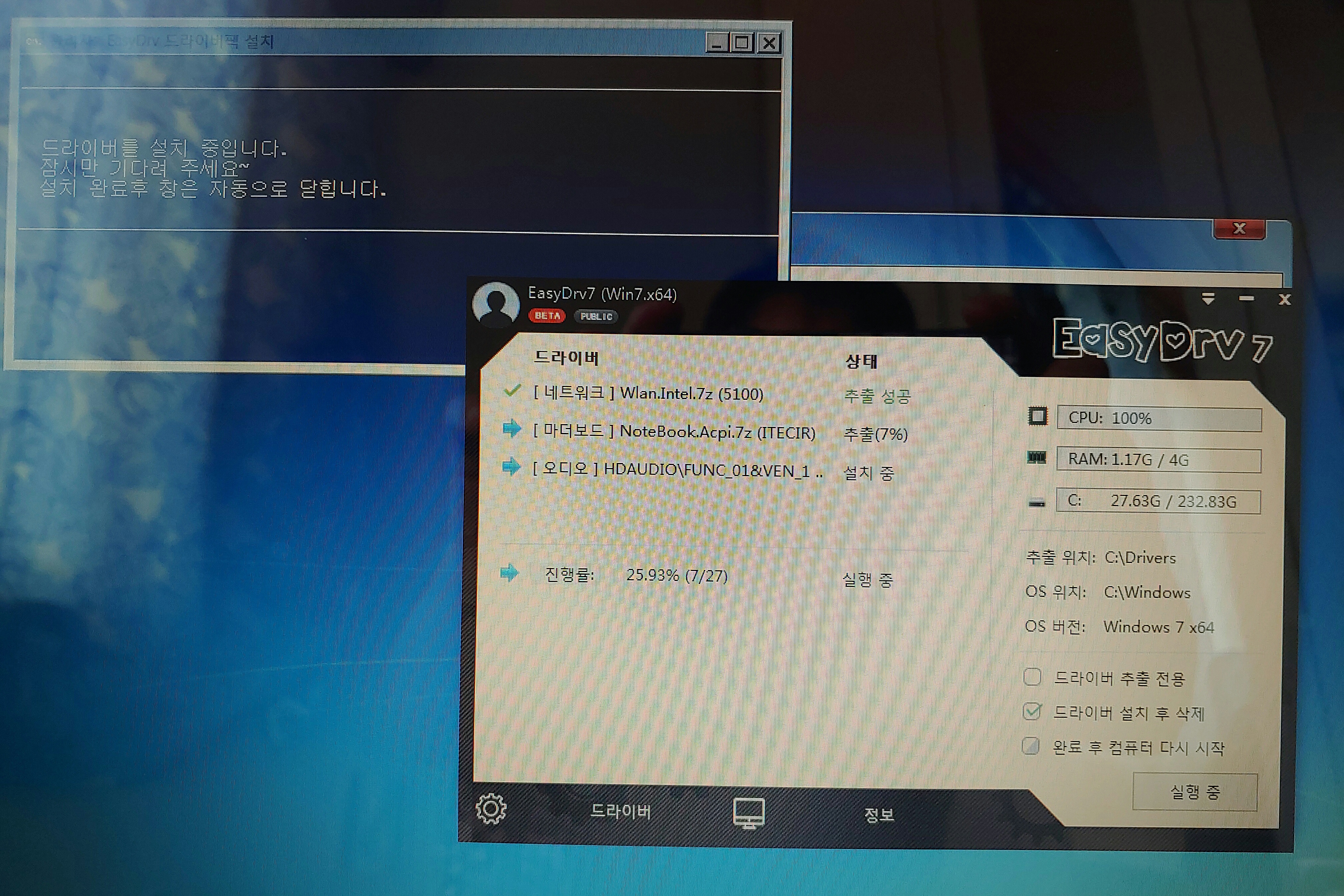
Task: Click the CPU: 100% usage bar
Action: 1159,419
